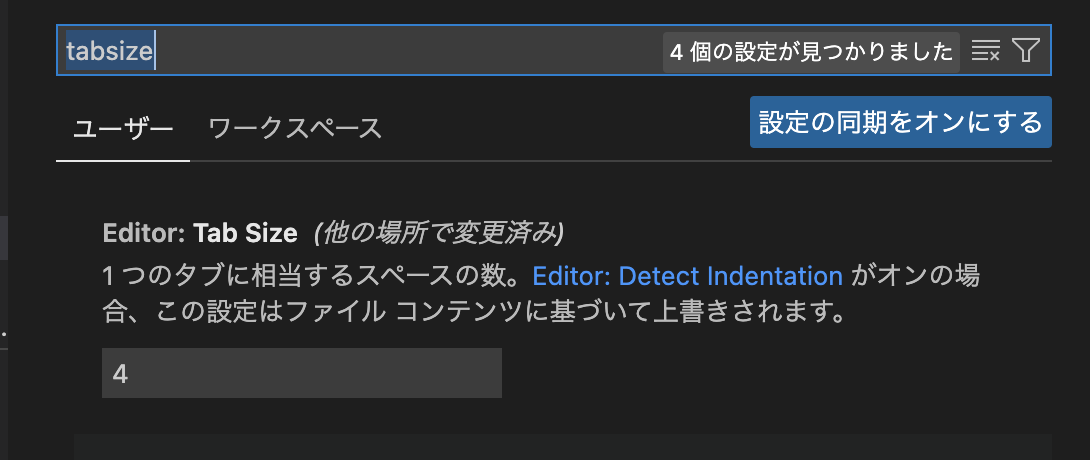Click 設定の同期をオンにする button

click(900, 122)
